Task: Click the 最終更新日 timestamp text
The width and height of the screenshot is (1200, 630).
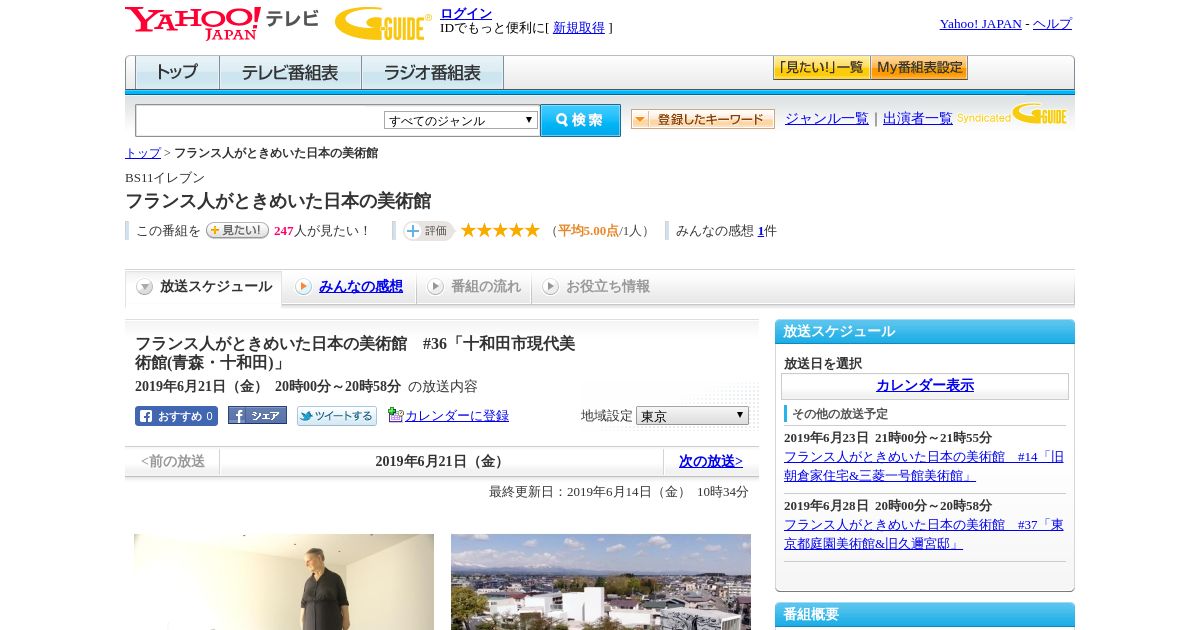Action: tap(619, 492)
